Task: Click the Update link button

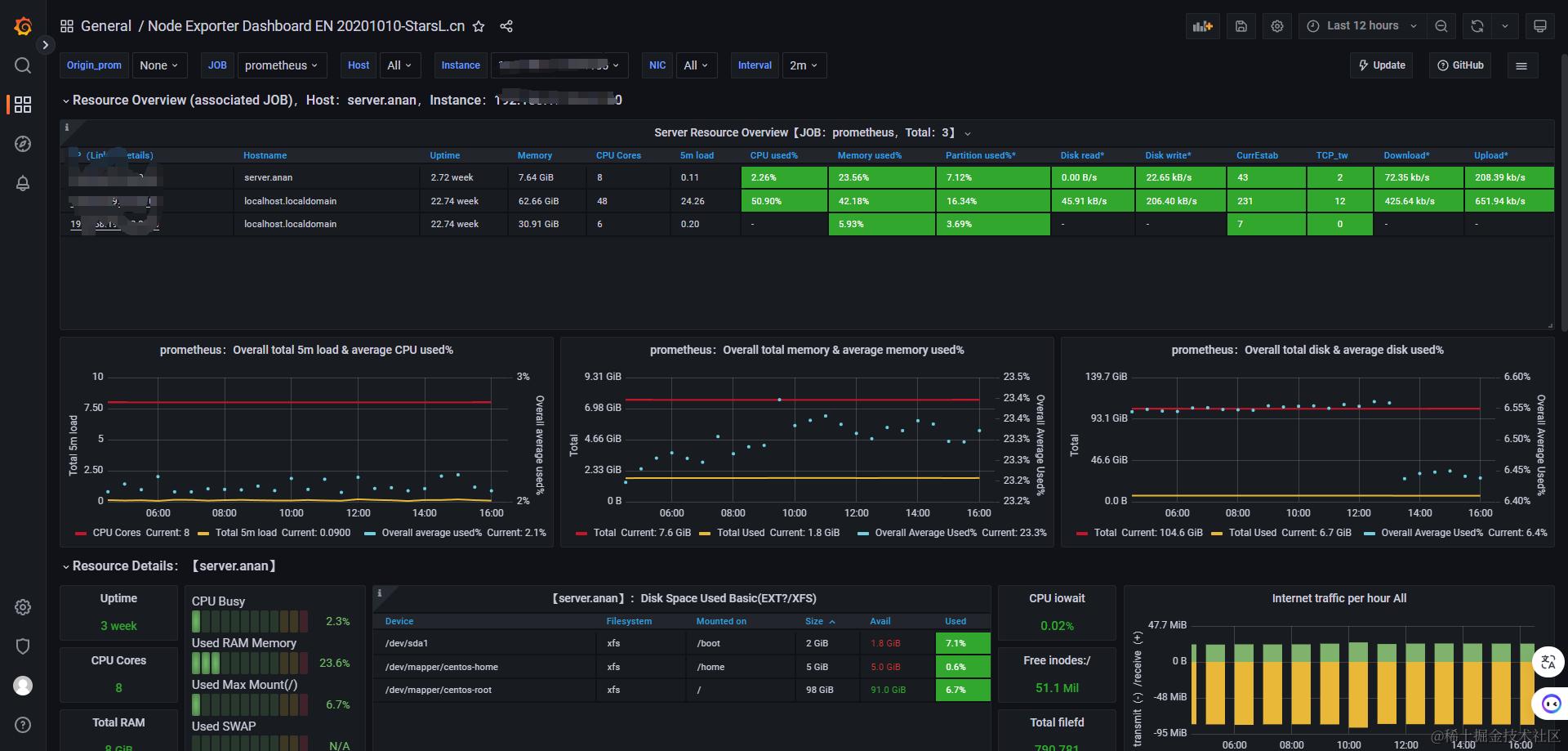Action: (1382, 65)
